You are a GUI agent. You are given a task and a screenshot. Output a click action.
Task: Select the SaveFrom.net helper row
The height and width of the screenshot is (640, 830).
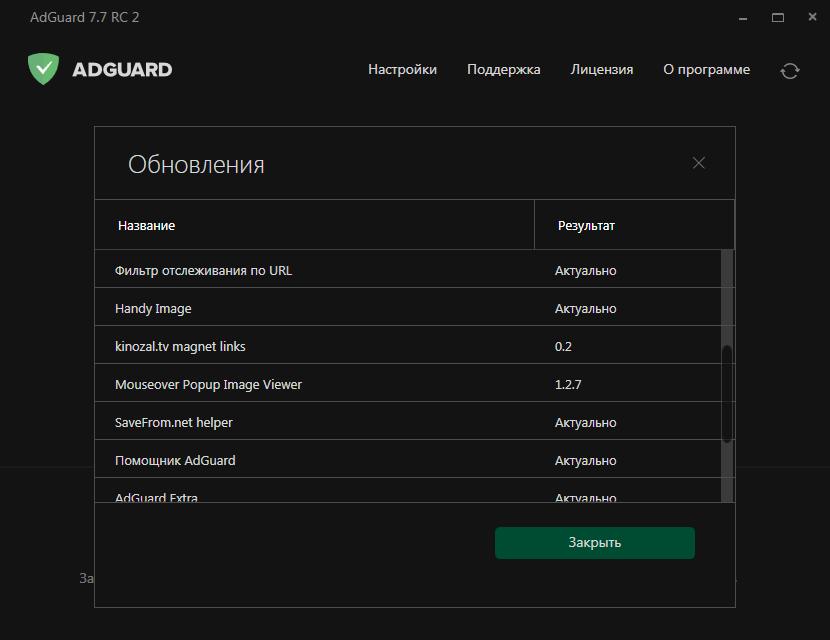point(300,421)
